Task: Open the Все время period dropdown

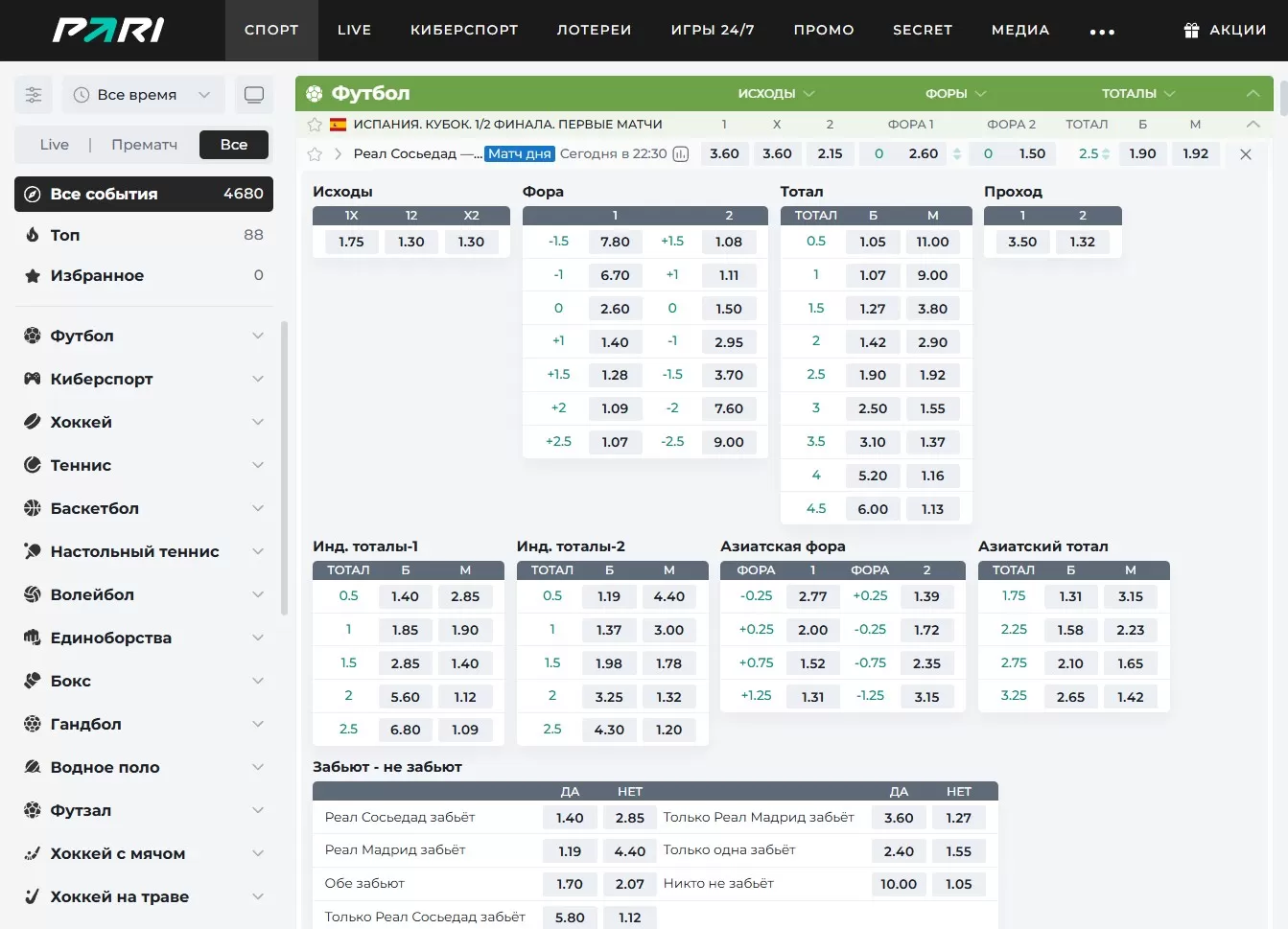Action: [144, 95]
